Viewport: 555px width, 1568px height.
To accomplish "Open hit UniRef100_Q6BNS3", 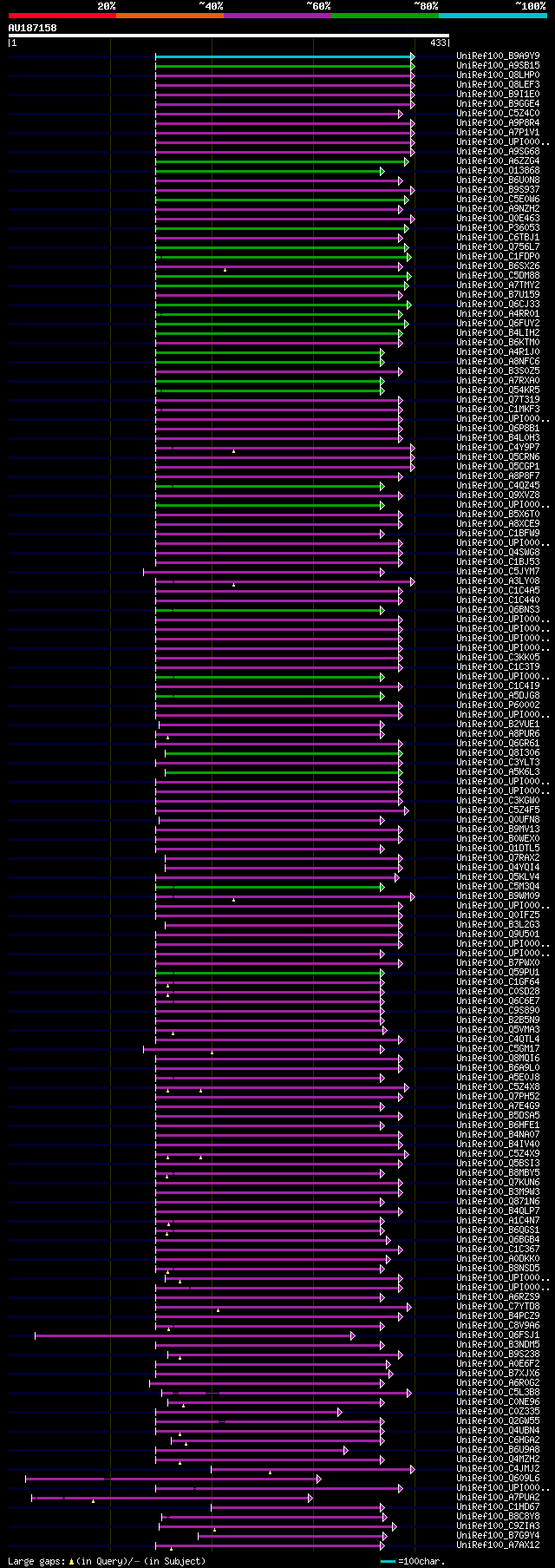I will (498, 610).
